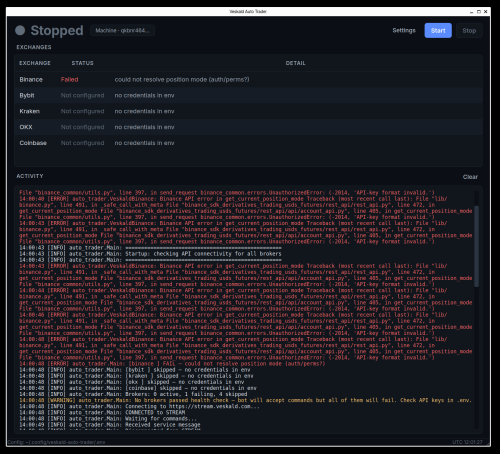Click the 'Waiting for commands' log line
The height and width of the screenshot is (454, 500).
pyautogui.click(x=108, y=418)
